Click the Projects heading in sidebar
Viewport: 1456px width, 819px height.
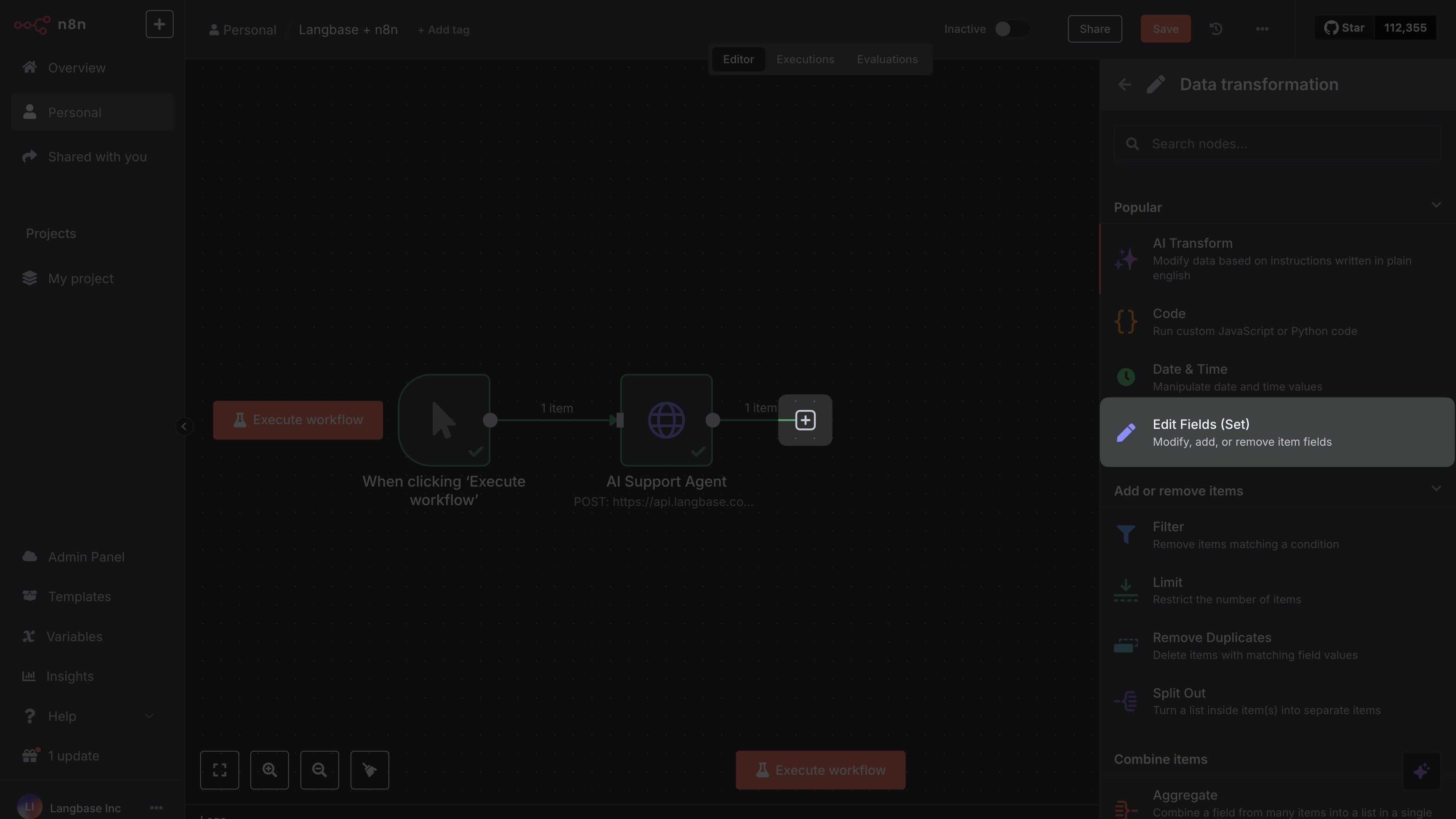pos(51,233)
